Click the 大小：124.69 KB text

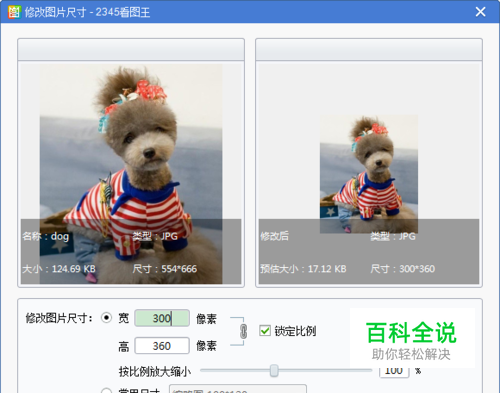click(59, 269)
